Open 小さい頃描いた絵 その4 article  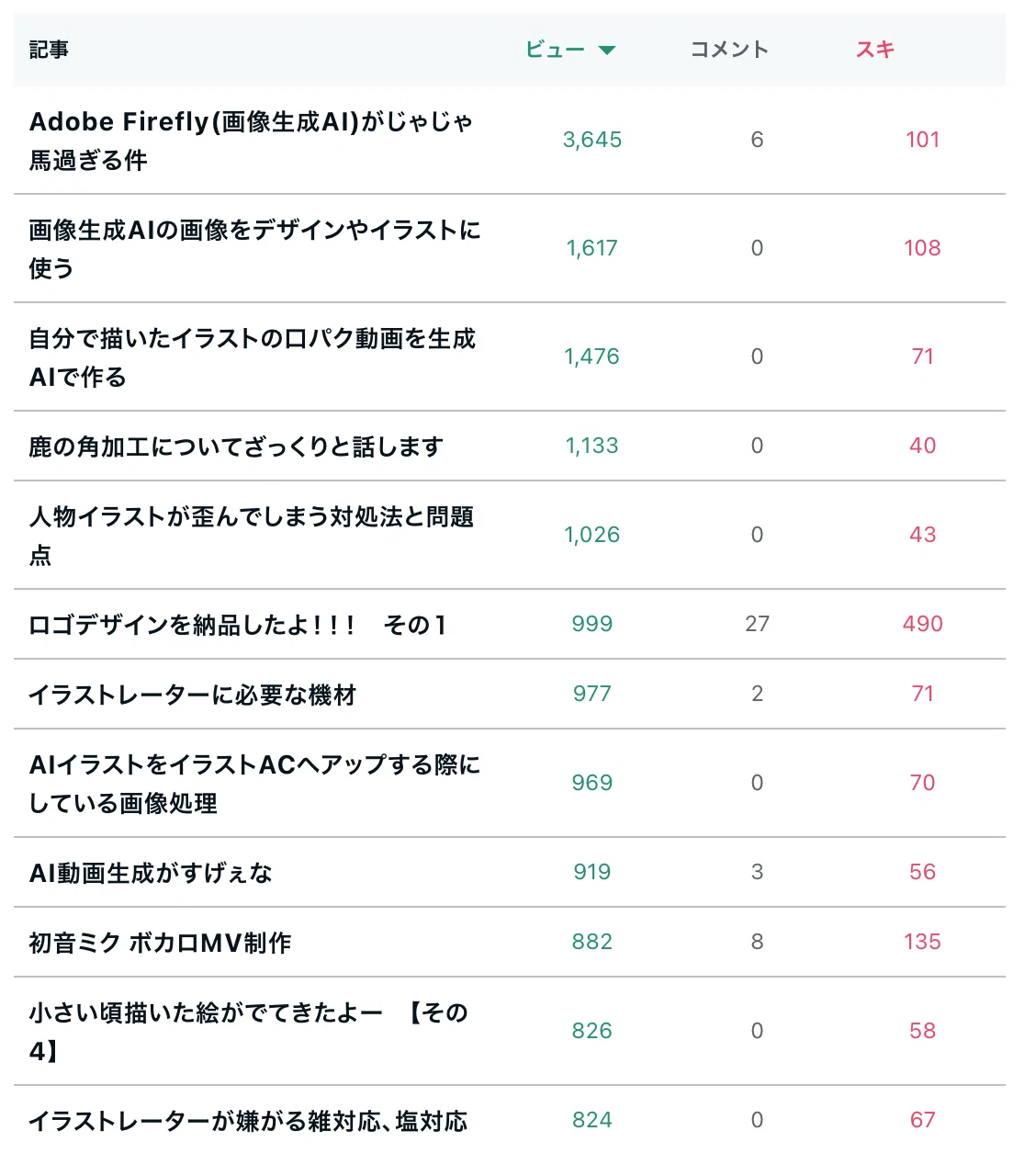[x=249, y=1032]
